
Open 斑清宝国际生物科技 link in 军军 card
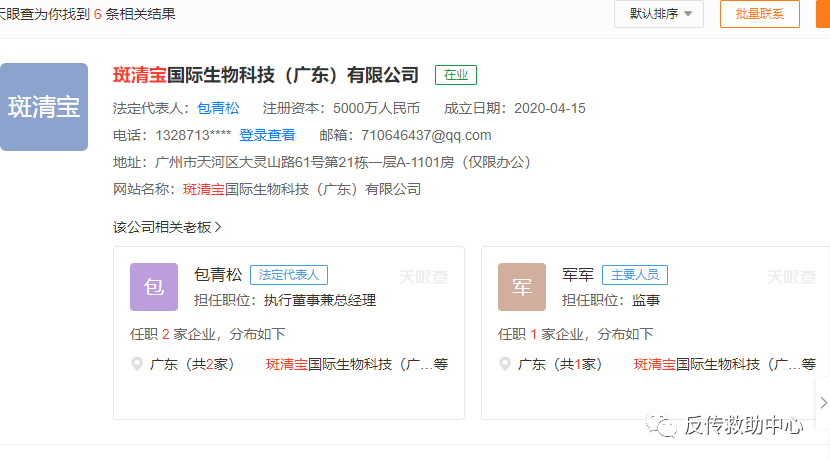725,364
